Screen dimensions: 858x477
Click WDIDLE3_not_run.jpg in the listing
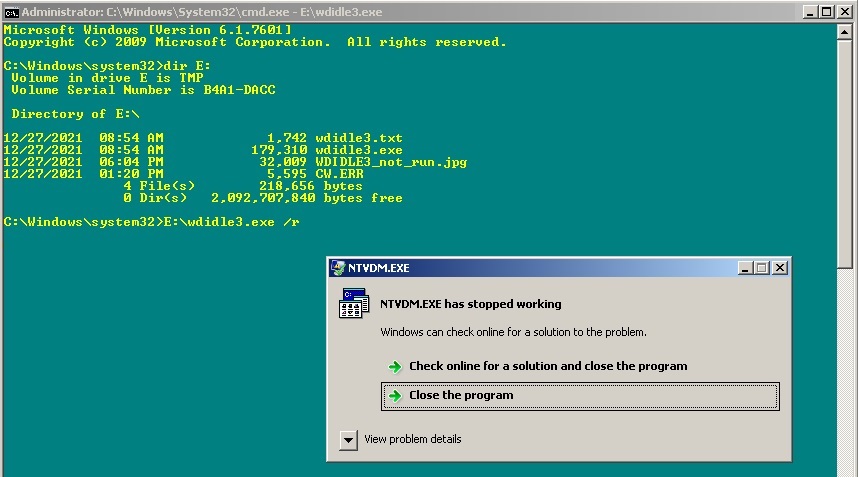click(x=391, y=162)
